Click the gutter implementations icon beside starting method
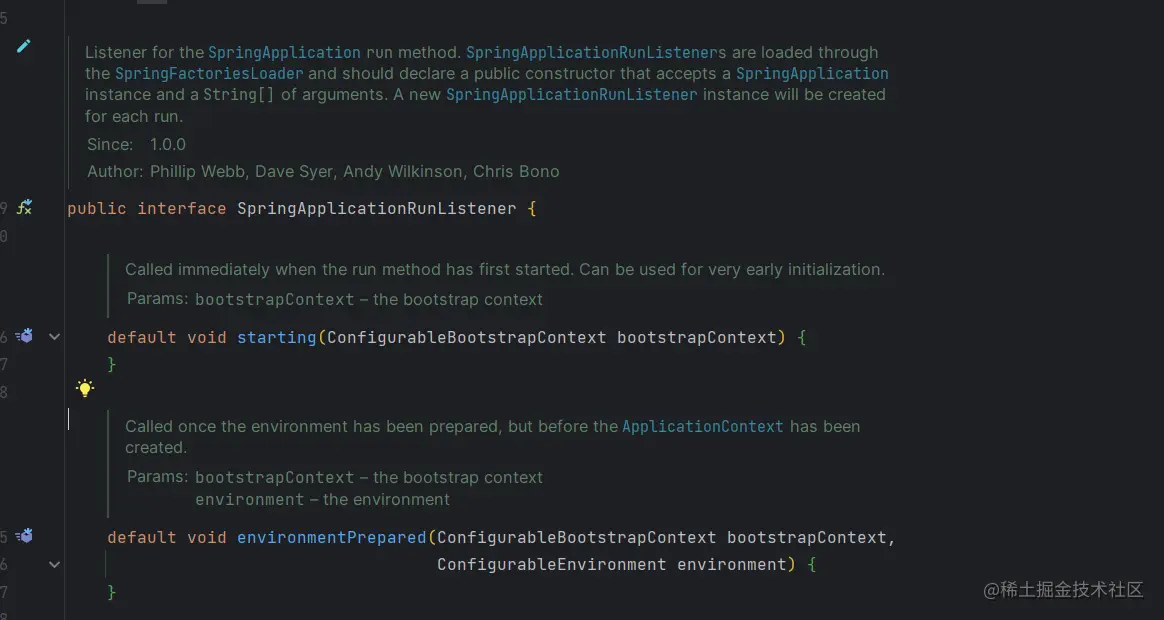Screen dimensions: 1164x620 click(24, 336)
